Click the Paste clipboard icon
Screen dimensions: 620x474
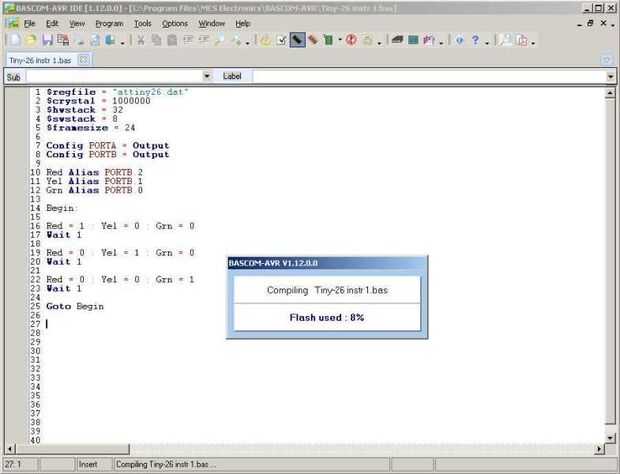pyautogui.click(x=172, y=40)
